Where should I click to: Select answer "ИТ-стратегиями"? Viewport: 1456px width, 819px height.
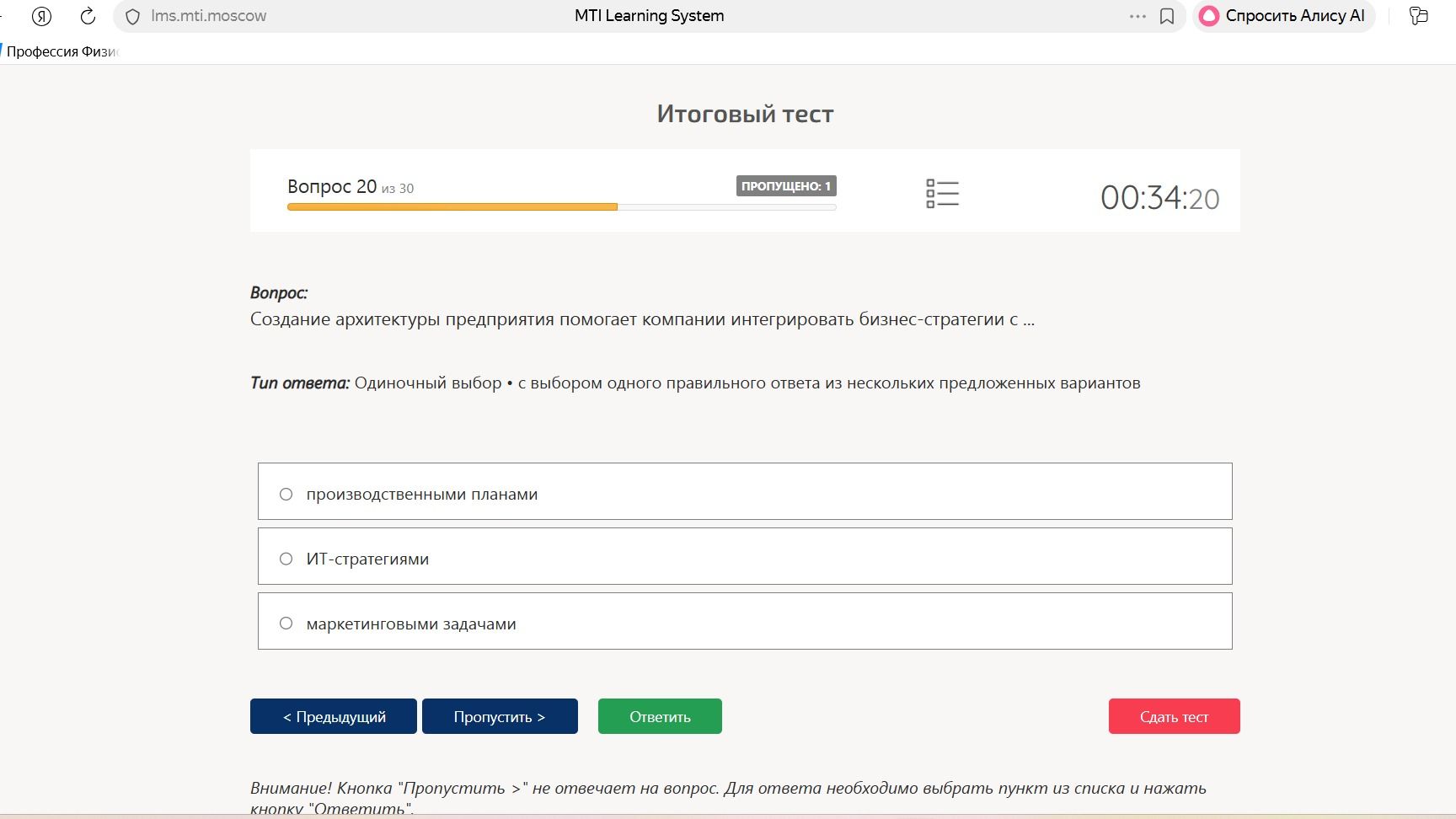[x=745, y=556]
